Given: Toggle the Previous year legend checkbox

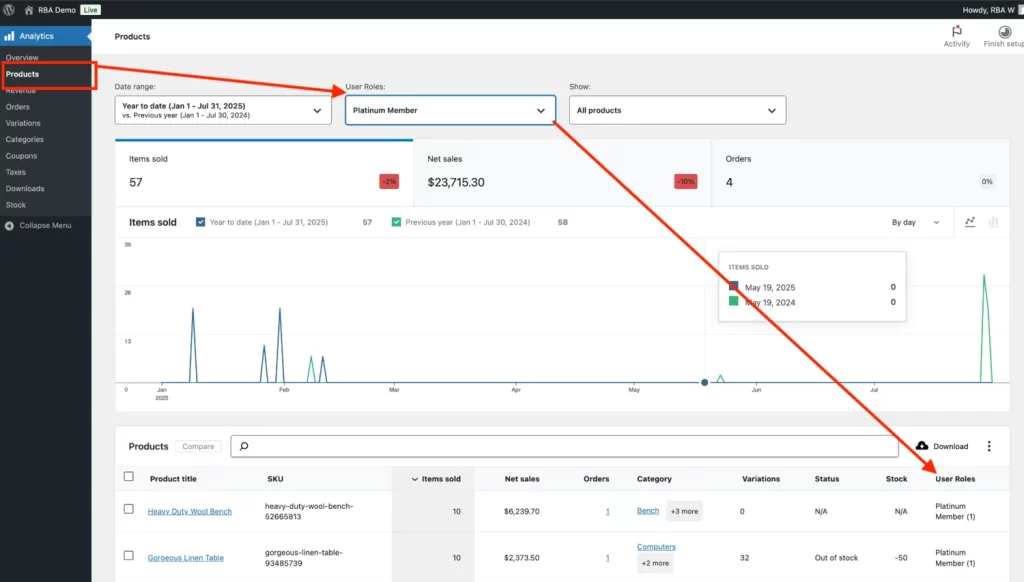Looking at the screenshot, I should tap(397, 222).
